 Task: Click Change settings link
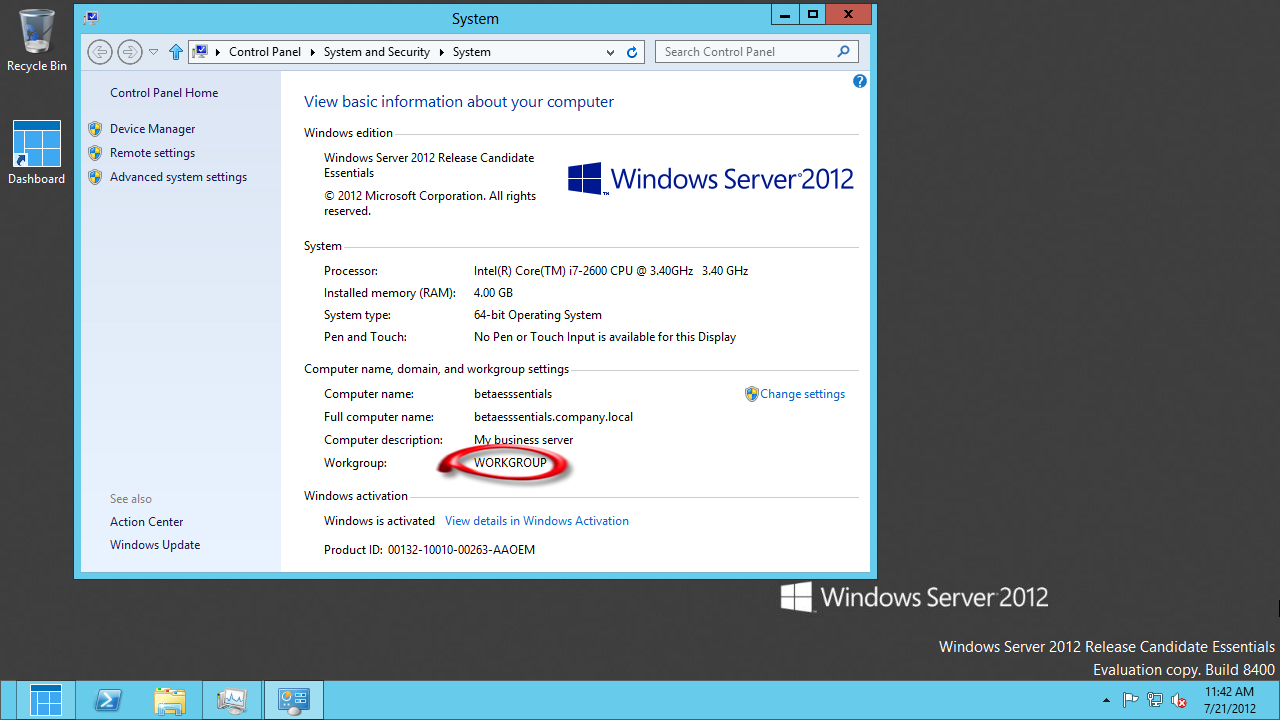coord(802,394)
